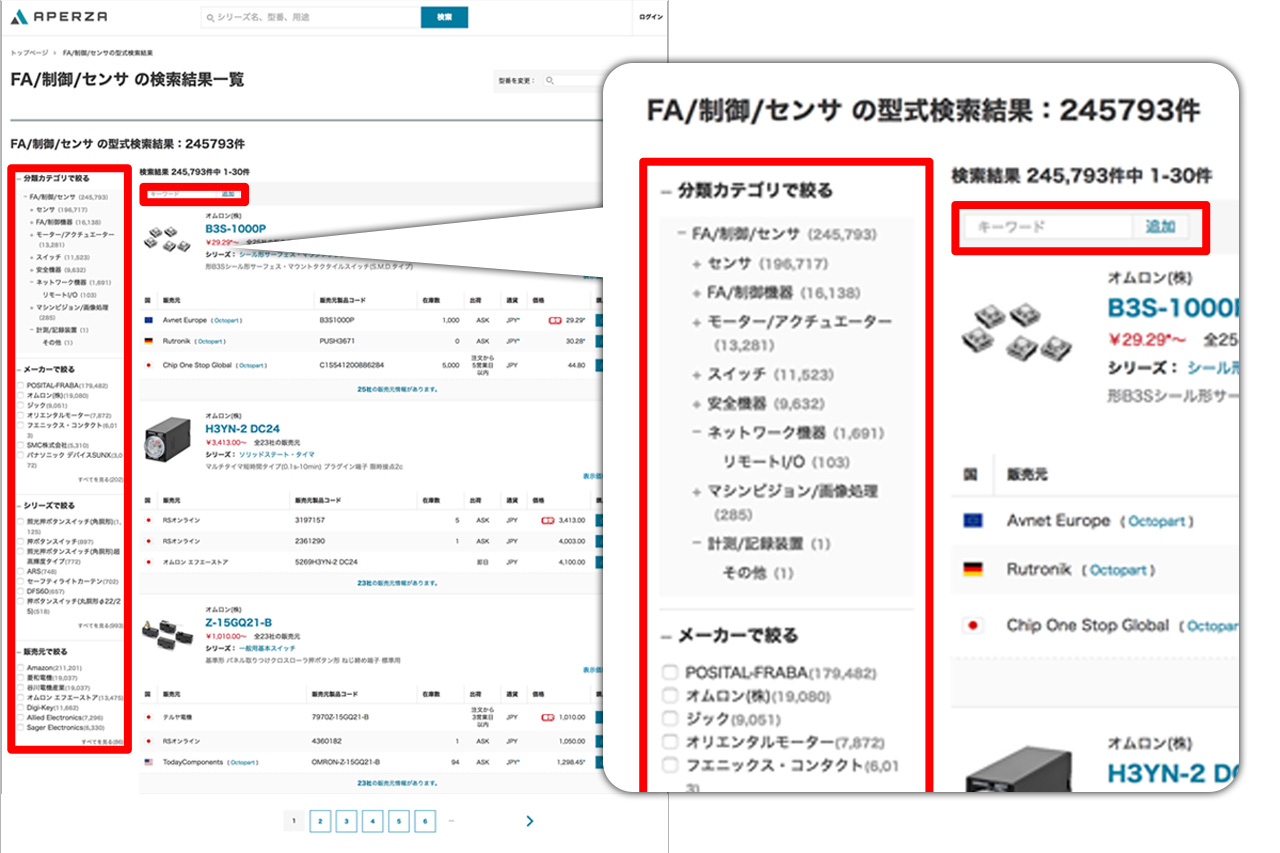The image size is (1280, 853).
Task: Expand the スイッチ category in the enlarged view
Action: (x=697, y=374)
